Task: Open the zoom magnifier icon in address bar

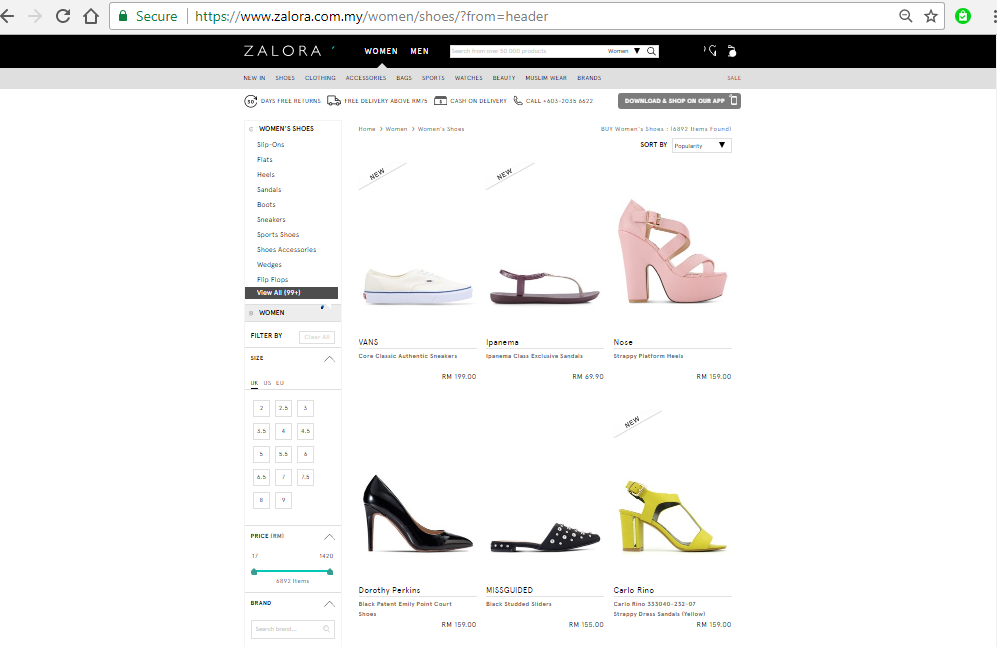Action: pos(905,16)
